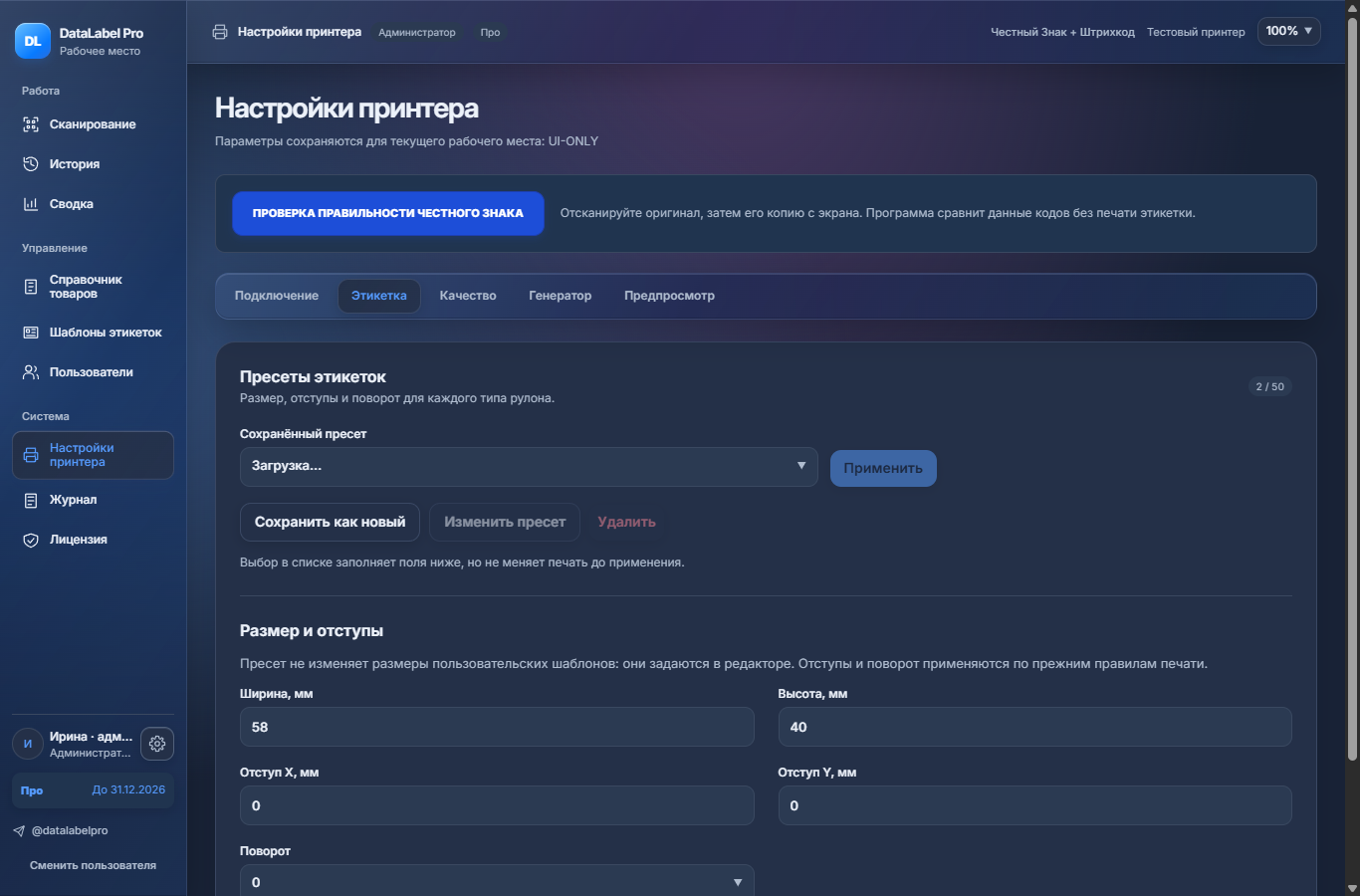Open the 100% zoom dropdown
Image resolution: width=1360 pixels, height=896 pixels.
coord(1289,31)
